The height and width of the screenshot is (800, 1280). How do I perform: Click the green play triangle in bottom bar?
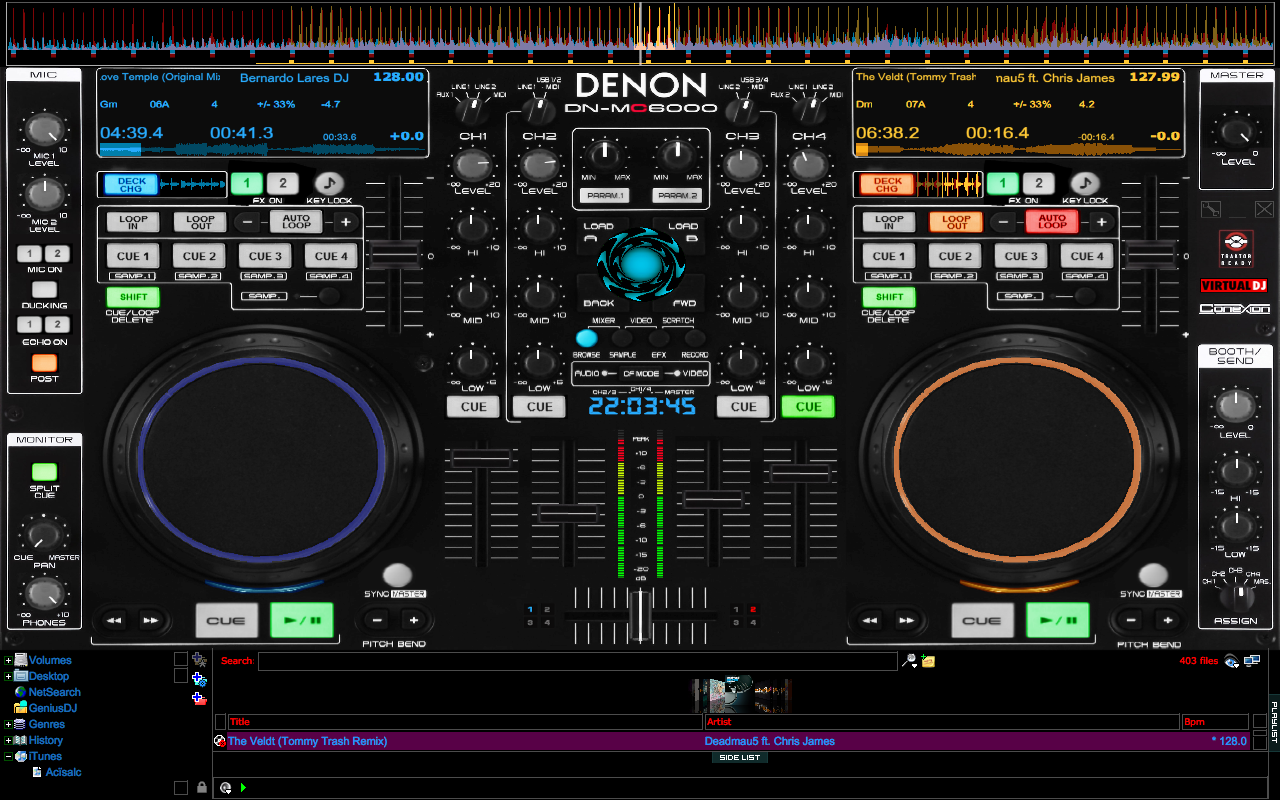243,787
